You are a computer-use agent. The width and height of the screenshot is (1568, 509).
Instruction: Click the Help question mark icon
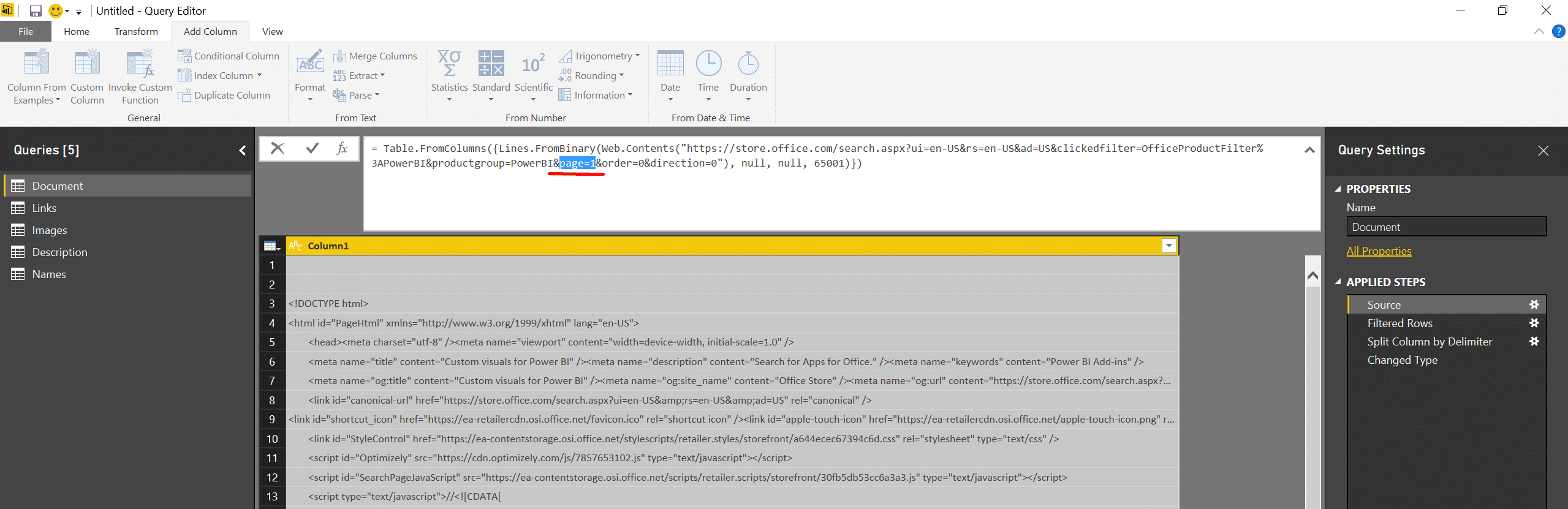tap(1559, 31)
